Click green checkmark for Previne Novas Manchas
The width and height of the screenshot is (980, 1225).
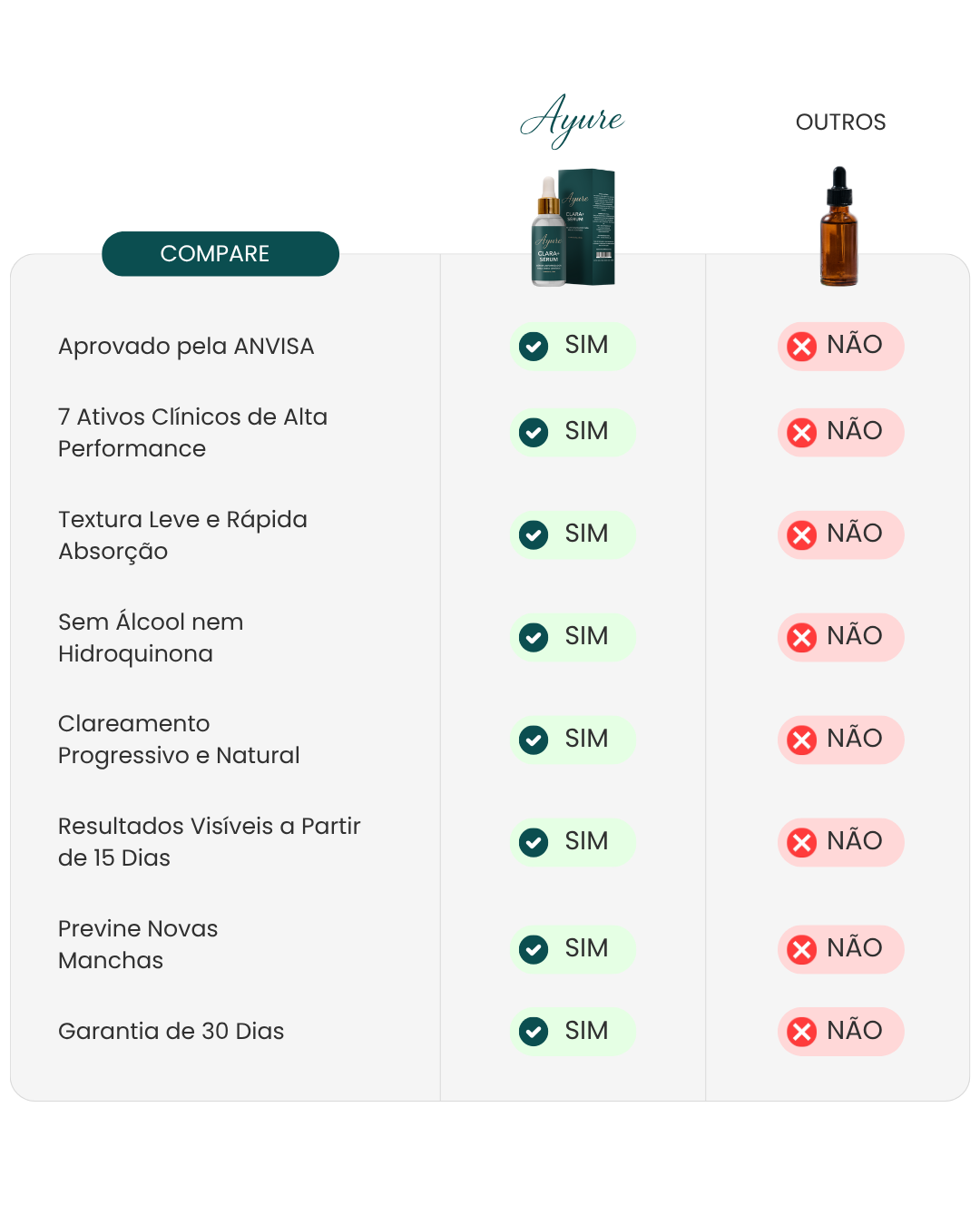pyautogui.click(x=534, y=949)
